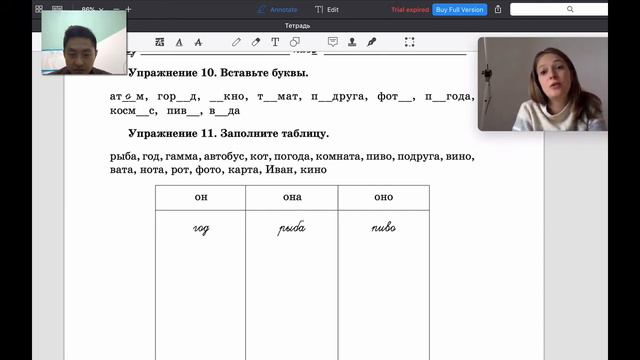Select the underline text tool
This screenshot has height=360, width=640.
point(179,42)
